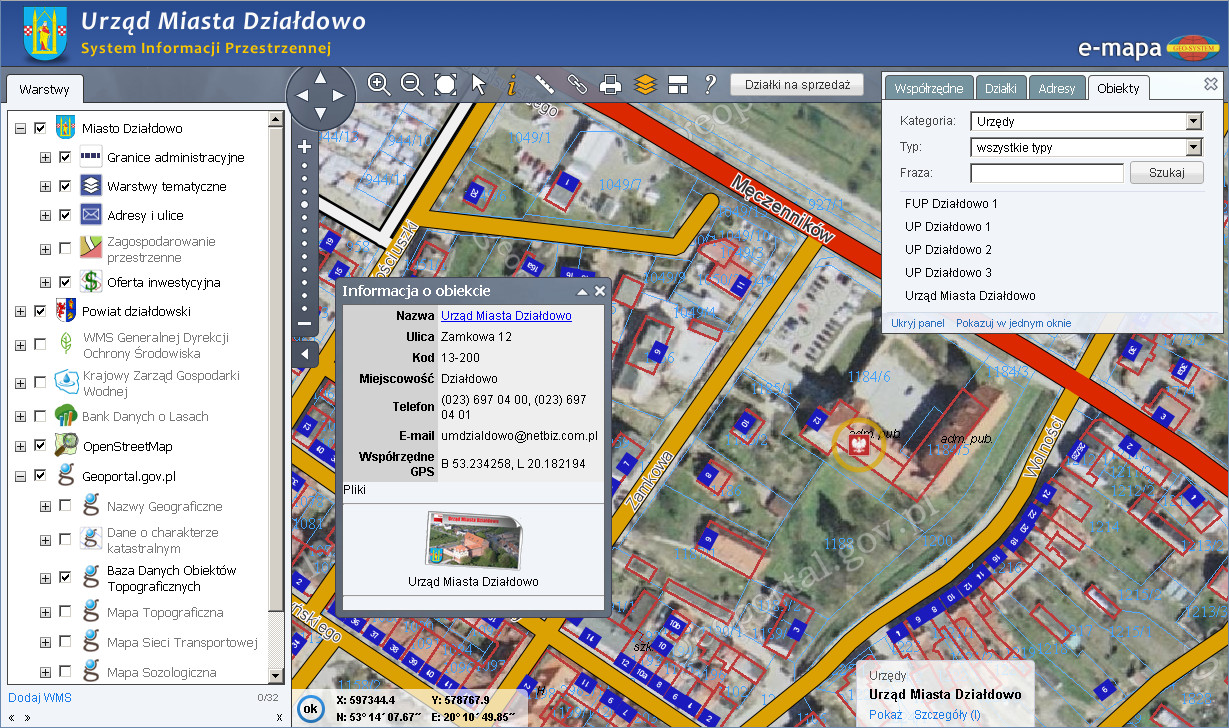Uncheck the Miasto Działdowo layer checkbox
Screen dimensions: 1229x728
[x=40, y=128]
